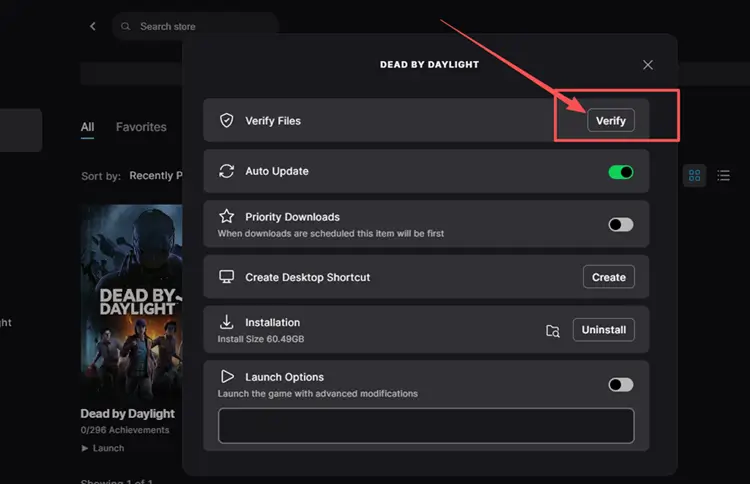The width and height of the screenshot is (750, 484).
Task: Click the 0/296 Achievements text
Action: [x=125, y=430]
